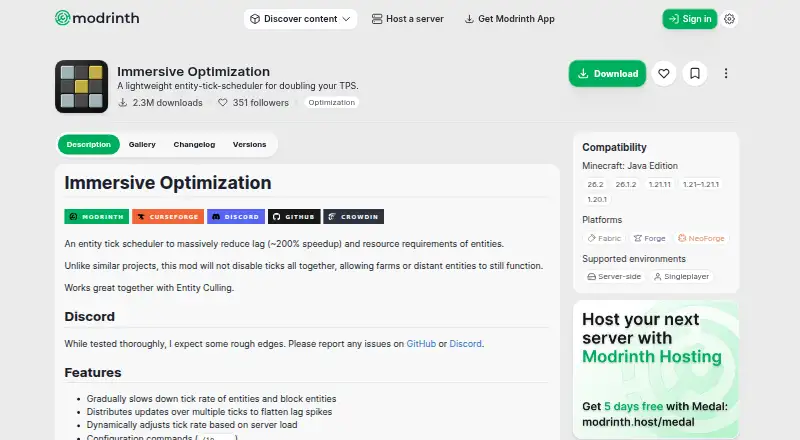Click the Features heading
The height and width of the screenshot is (440, 800).
click(93, 373)
